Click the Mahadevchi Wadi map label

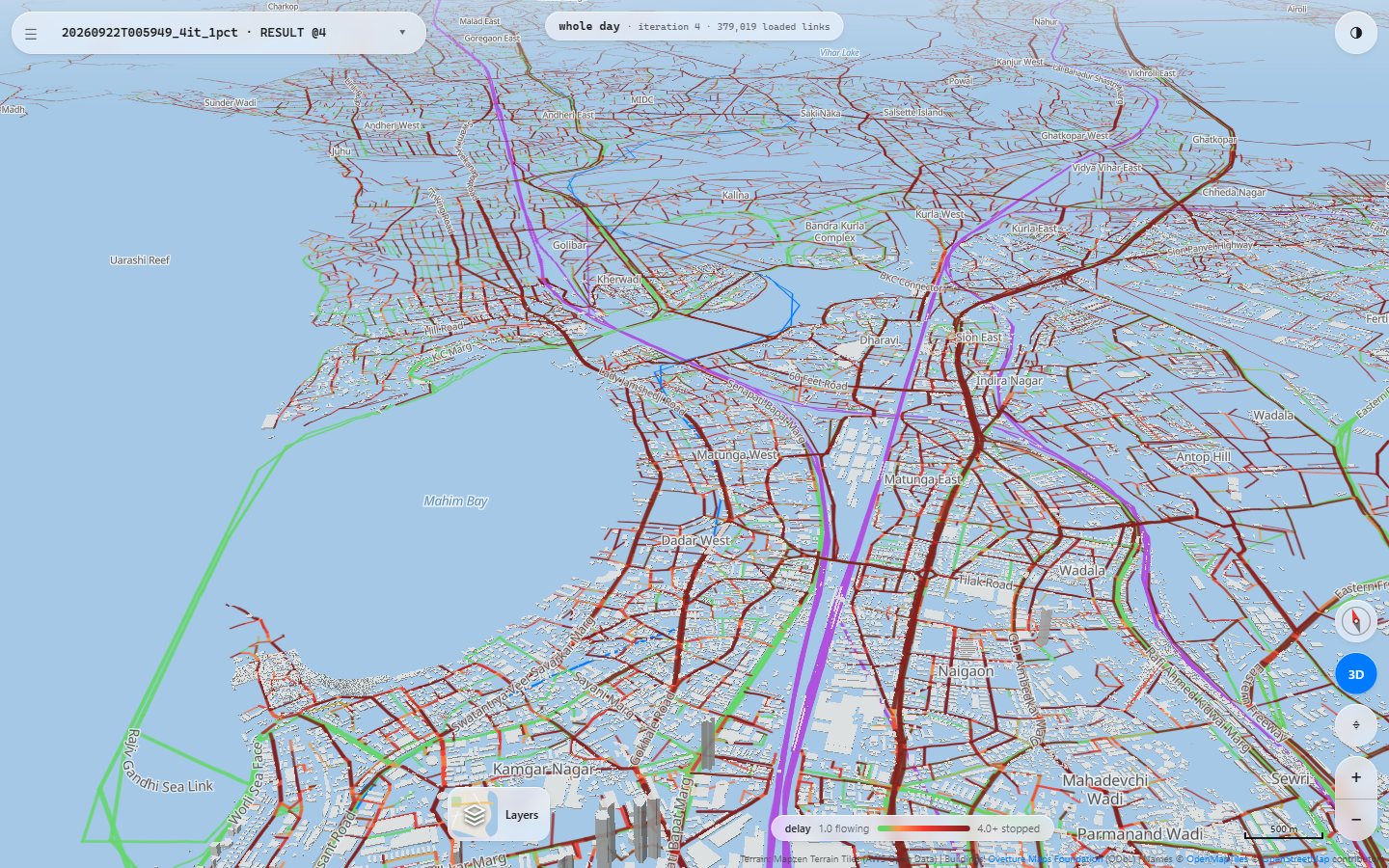[1105, 789]
